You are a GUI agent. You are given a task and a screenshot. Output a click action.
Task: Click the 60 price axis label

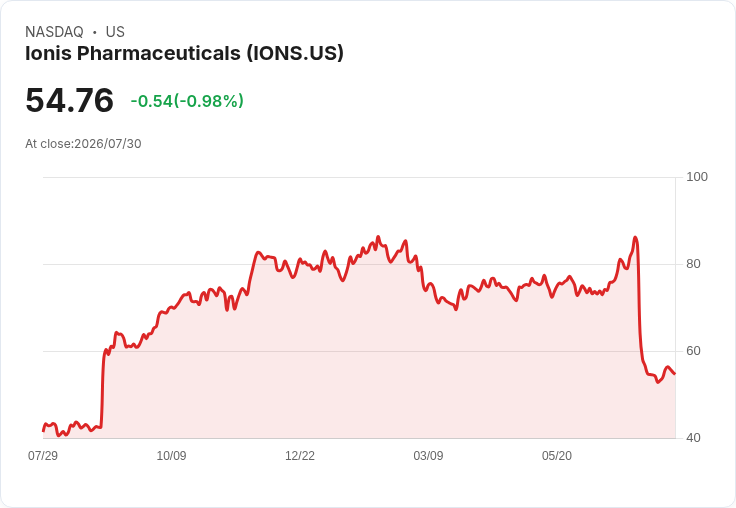(693, 351)
